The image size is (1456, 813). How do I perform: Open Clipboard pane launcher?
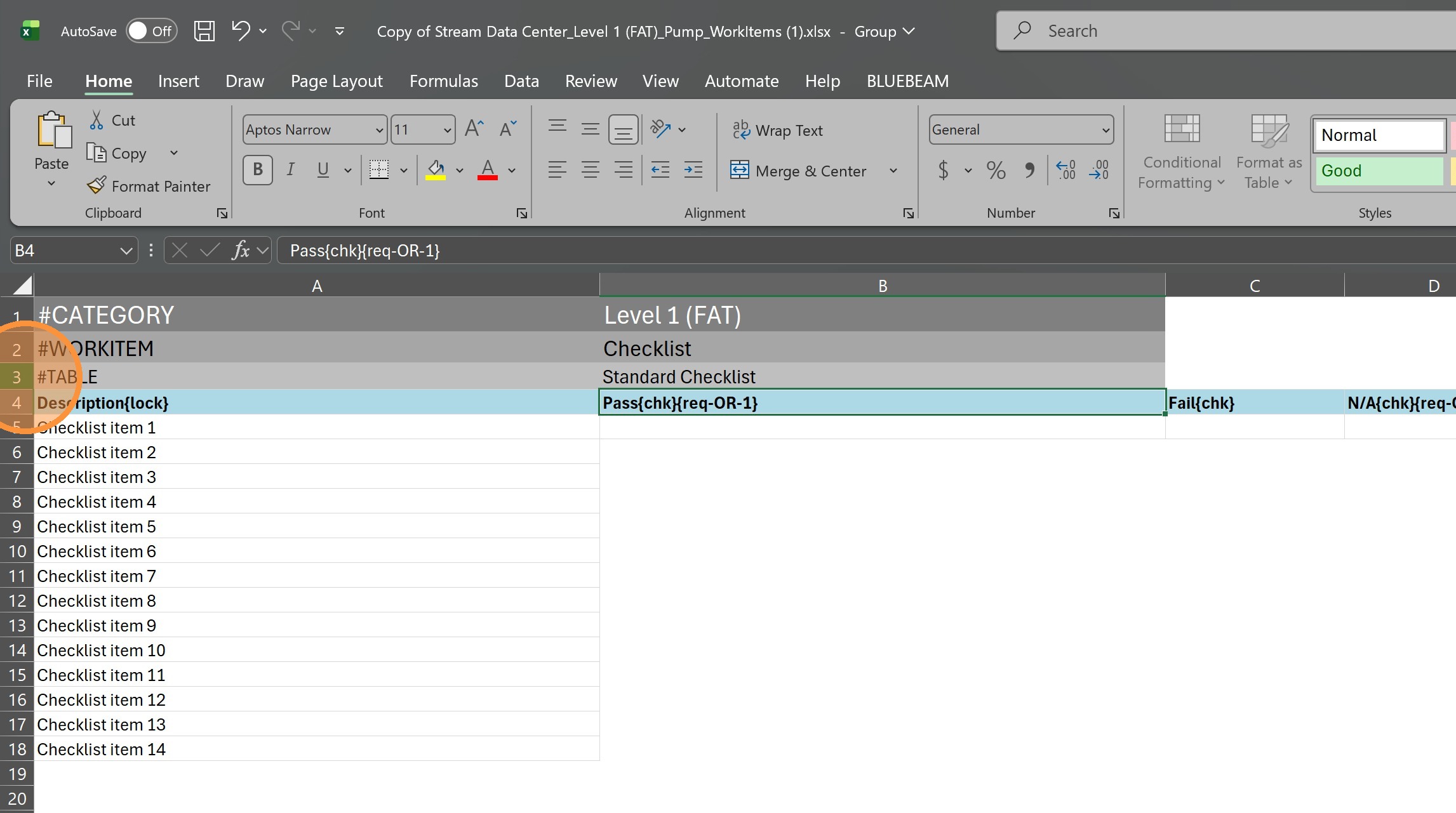[222, 214]
